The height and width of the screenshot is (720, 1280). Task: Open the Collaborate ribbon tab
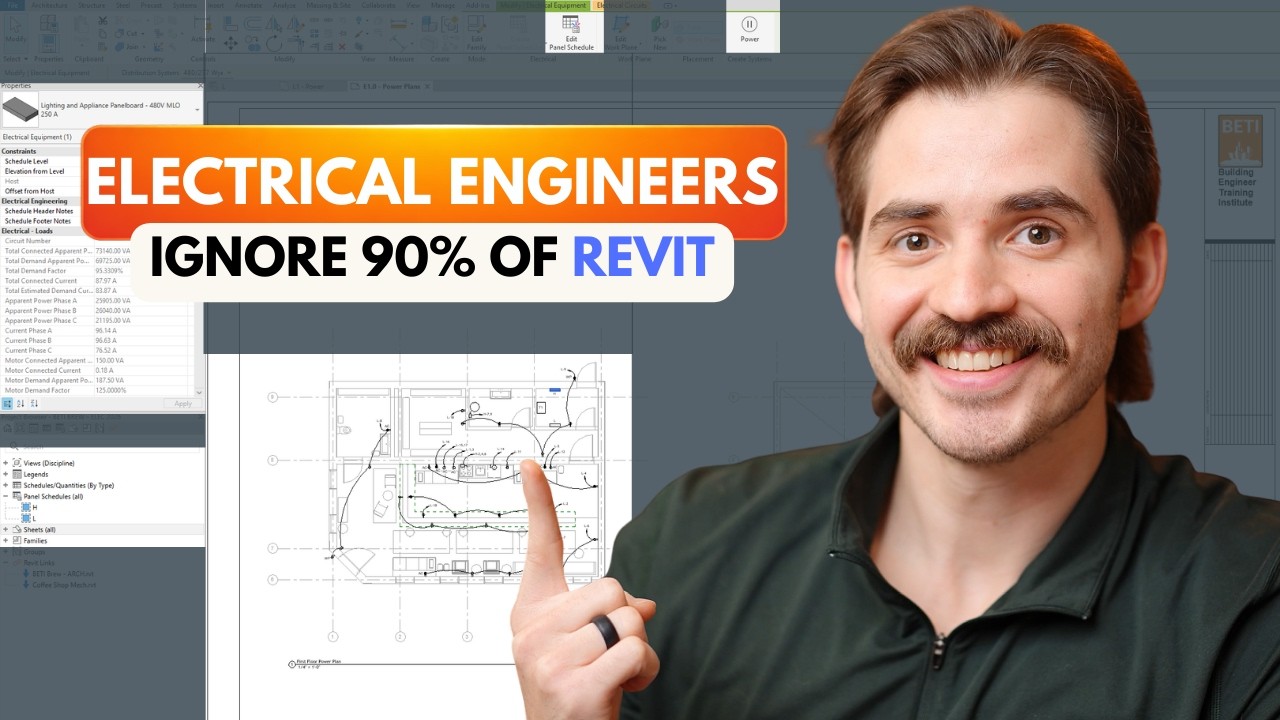(378, 5)
